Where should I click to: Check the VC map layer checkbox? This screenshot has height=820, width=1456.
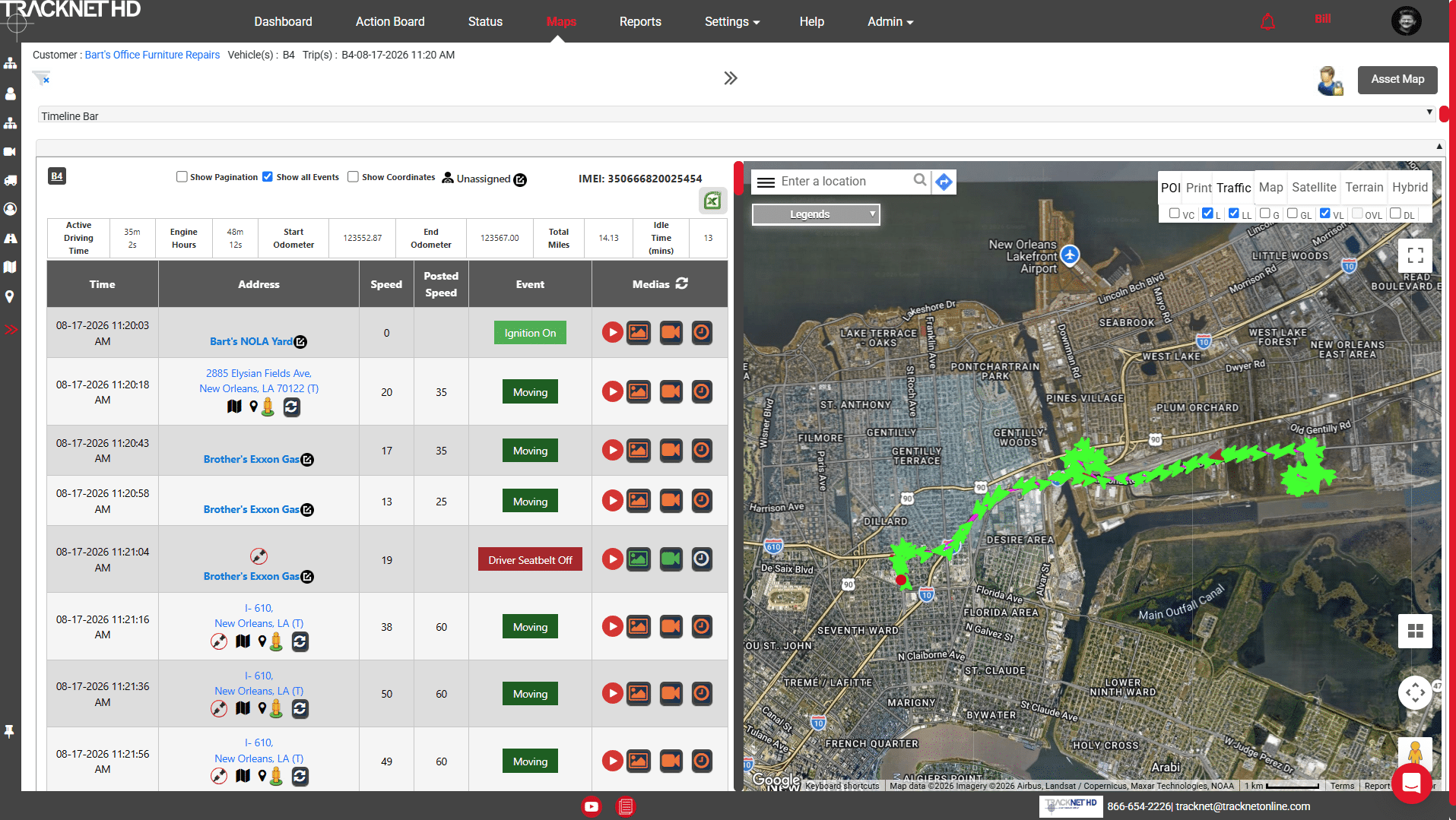click(1175, 214)
